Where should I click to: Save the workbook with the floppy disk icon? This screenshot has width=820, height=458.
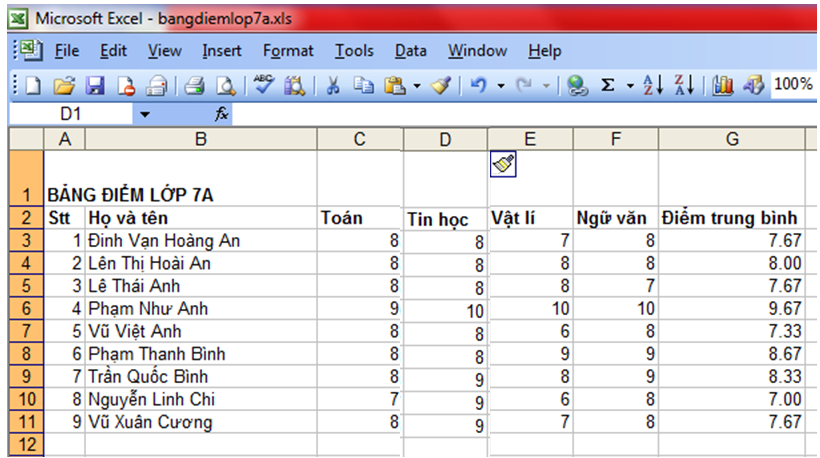coord(95,85)
